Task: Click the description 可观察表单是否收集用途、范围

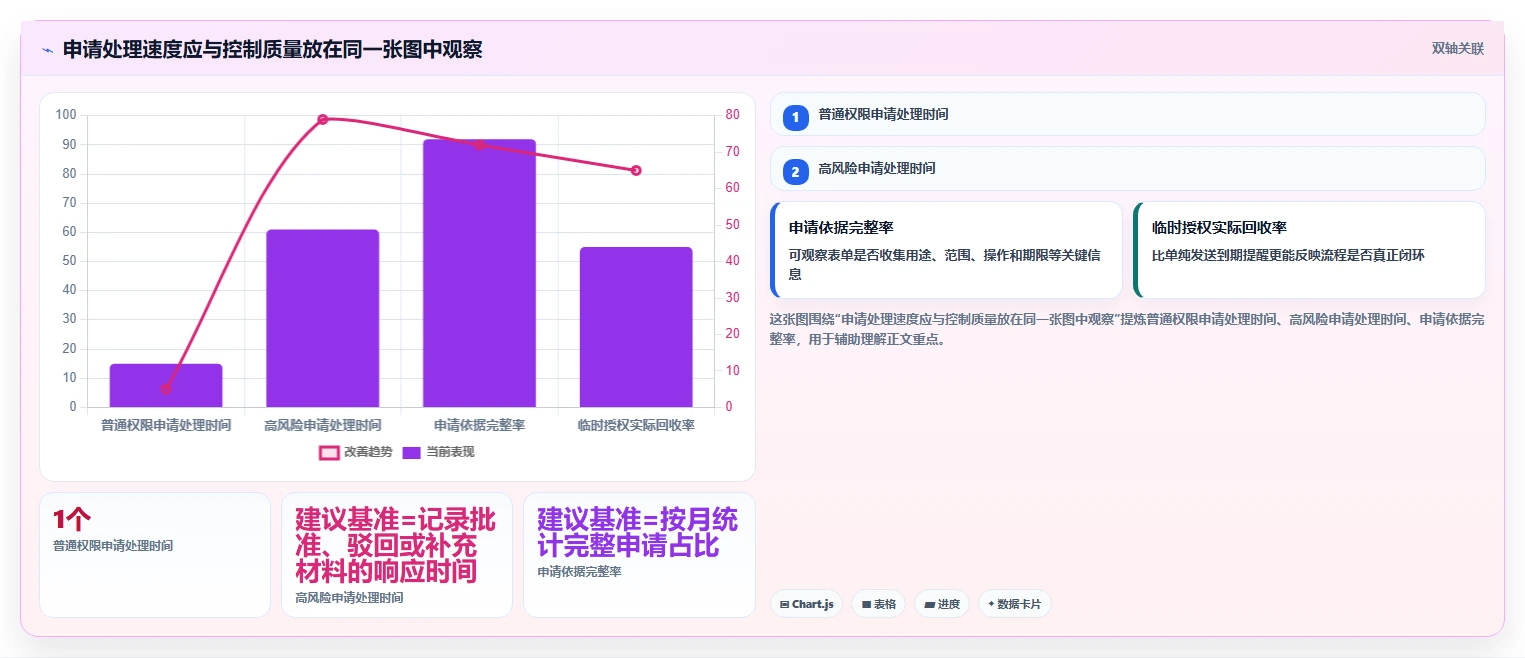Action: (945, 265)
